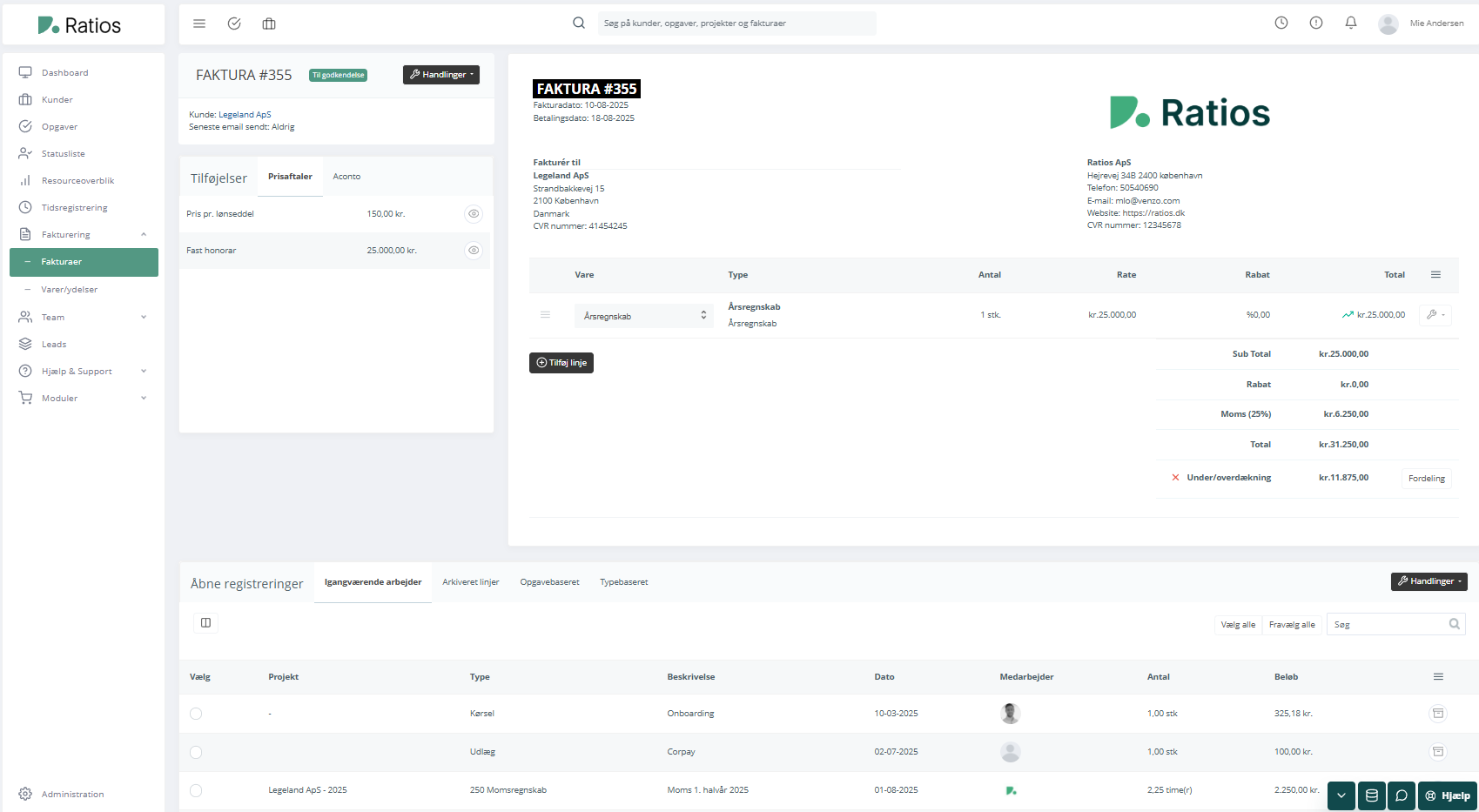
Task: Click the Tilføj linje button
Action: coord(561,363)
